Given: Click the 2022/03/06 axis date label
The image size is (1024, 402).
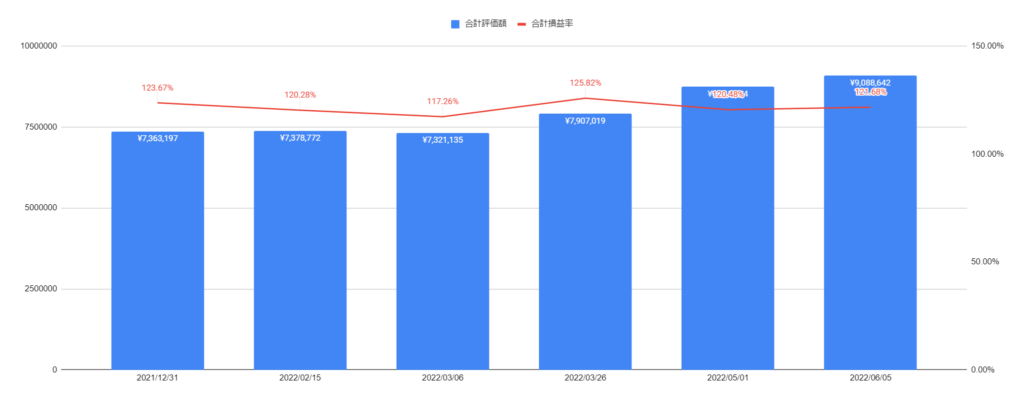Looking at the screenshot, I should point(442,379).
